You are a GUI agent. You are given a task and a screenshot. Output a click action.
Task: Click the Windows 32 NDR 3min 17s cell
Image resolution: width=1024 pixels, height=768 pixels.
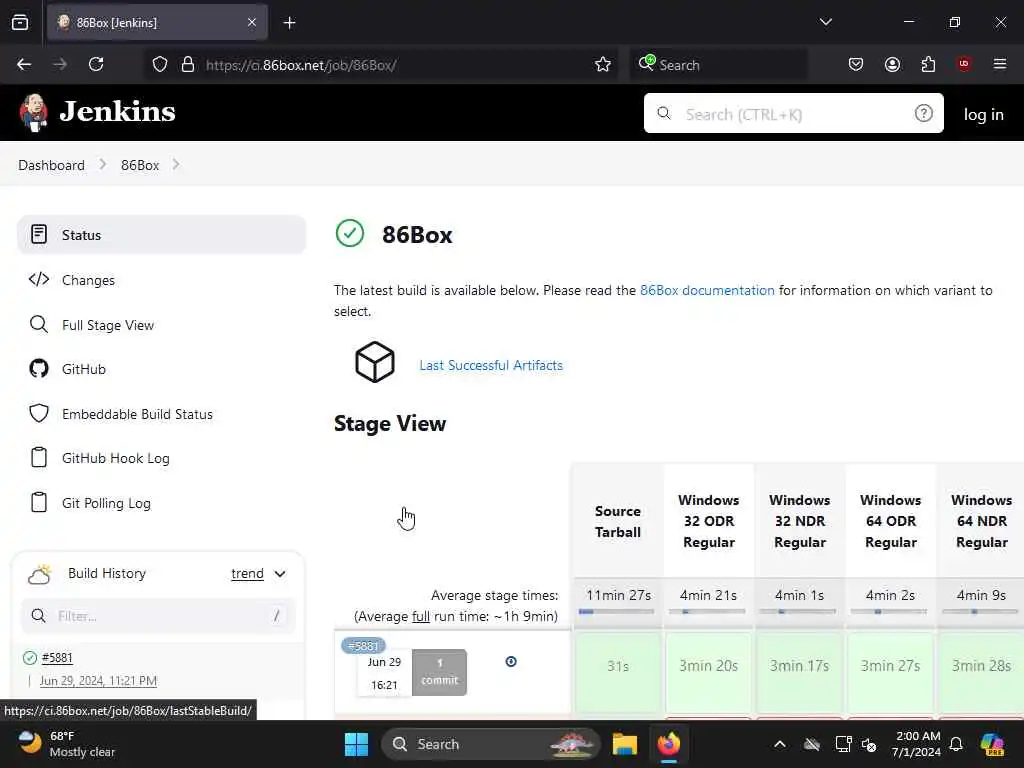[x=799, y=670]
